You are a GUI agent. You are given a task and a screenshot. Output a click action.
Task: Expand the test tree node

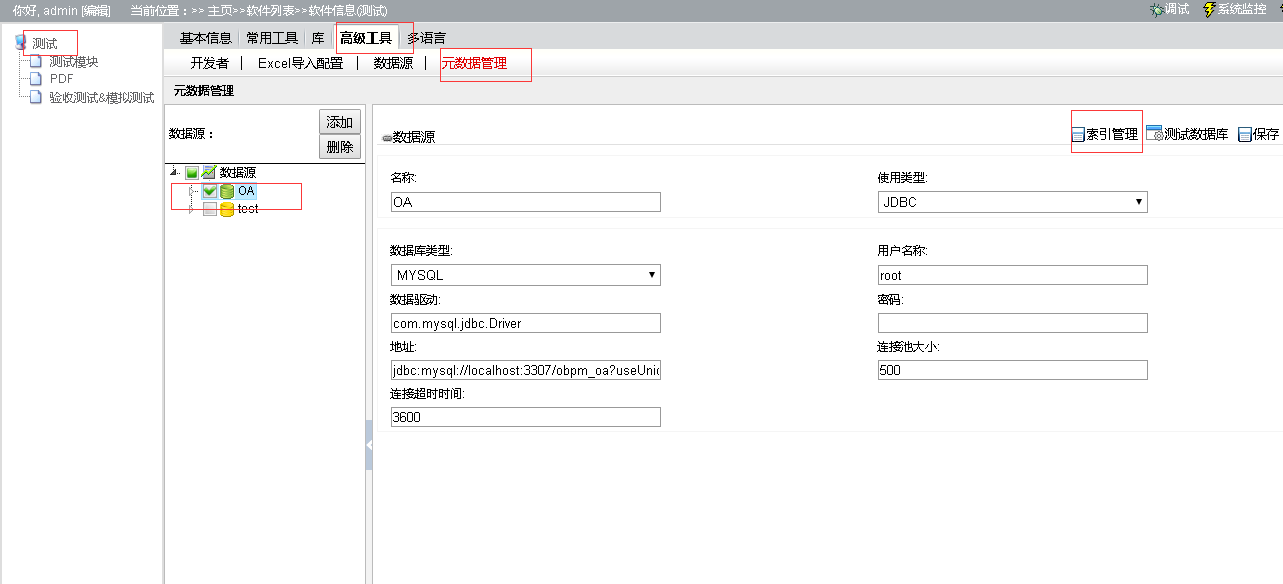pos(193,209)
